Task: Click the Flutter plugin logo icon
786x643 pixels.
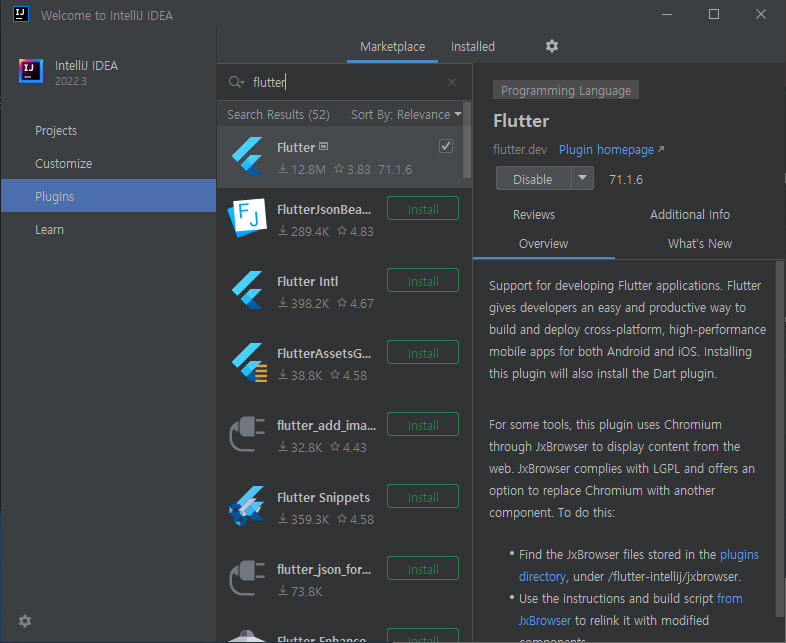Action: click(247, 156)
